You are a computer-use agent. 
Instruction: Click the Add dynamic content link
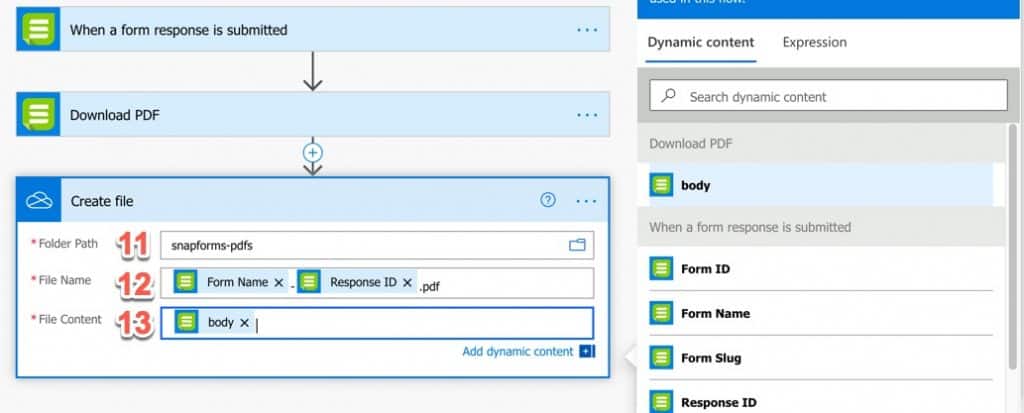pos(518,351)
